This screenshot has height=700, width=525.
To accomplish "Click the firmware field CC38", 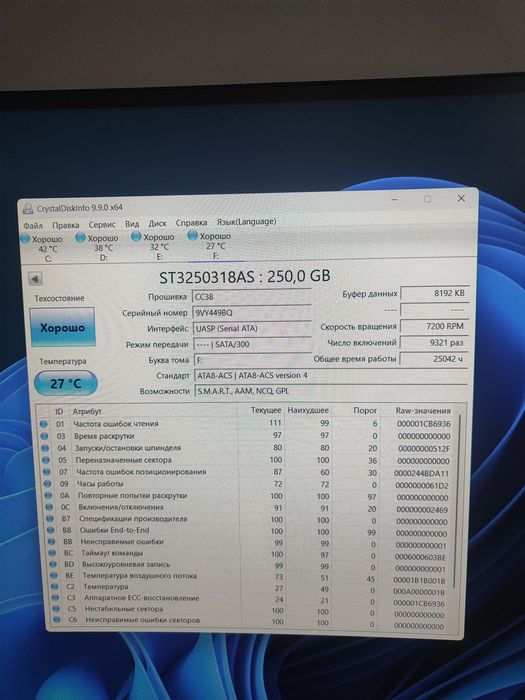I will pyautogui.click(x=251, y=296).
